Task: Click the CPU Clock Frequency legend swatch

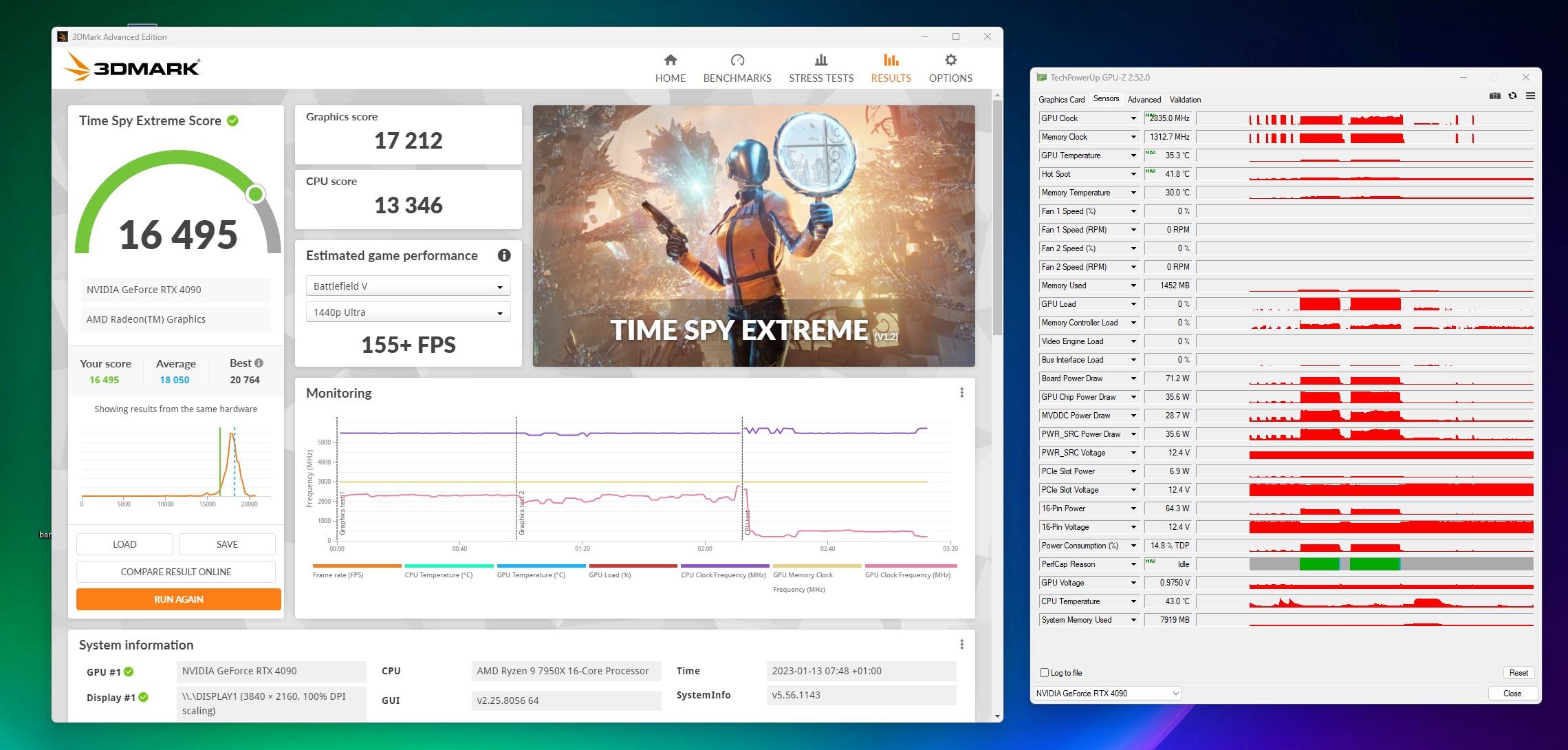Action: 725,566
